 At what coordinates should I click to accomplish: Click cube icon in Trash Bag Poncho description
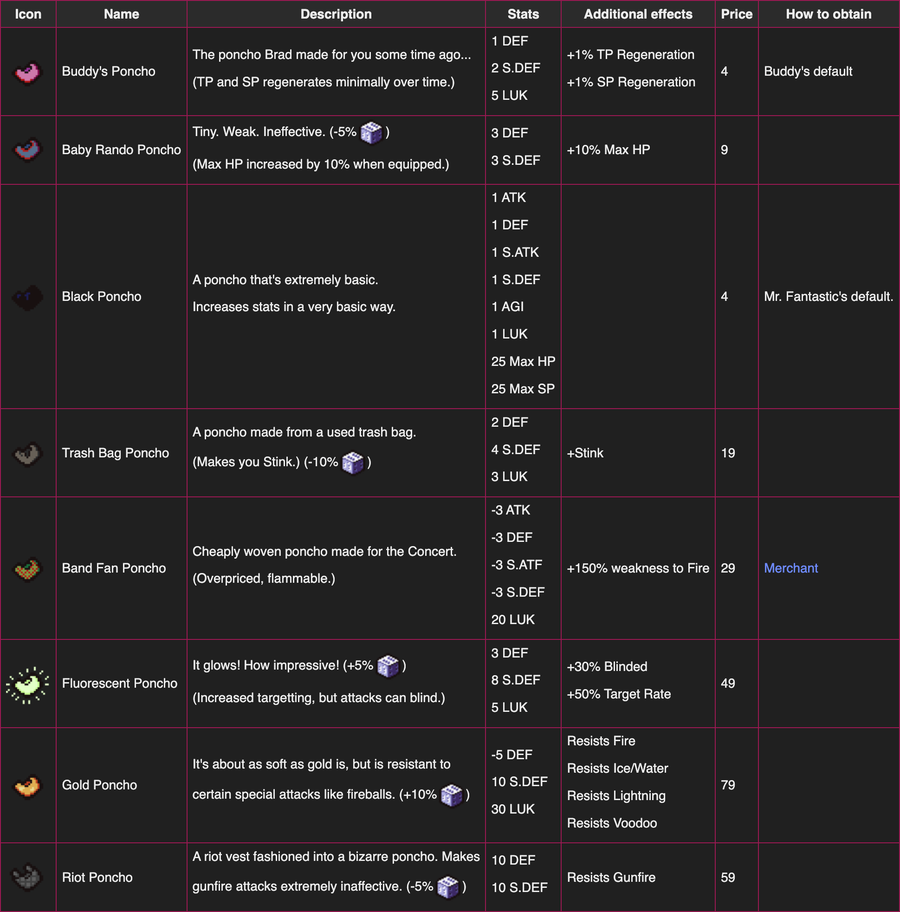tap(352, 463)
